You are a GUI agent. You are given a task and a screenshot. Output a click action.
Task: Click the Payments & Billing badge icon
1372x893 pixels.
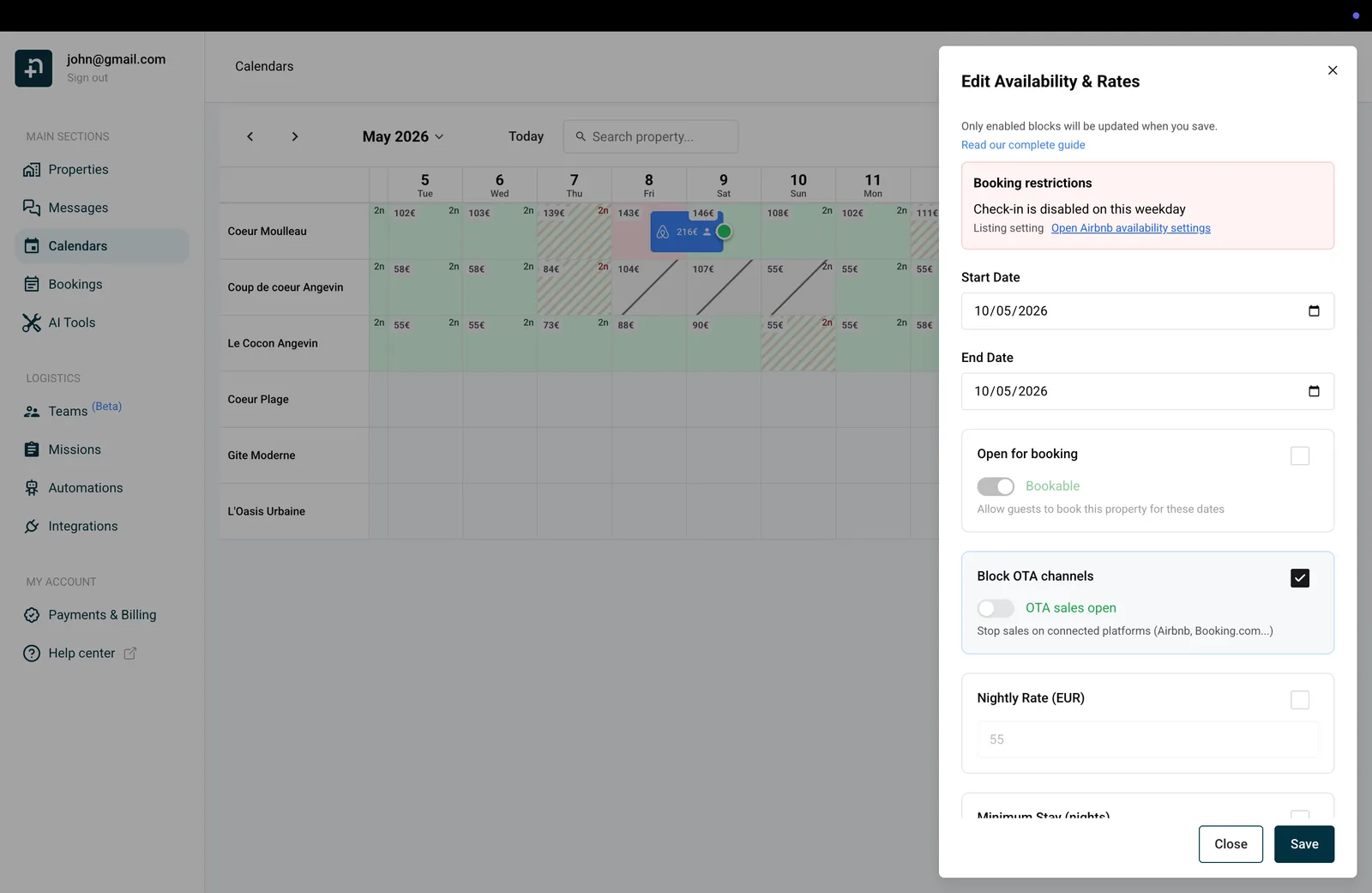32,615
